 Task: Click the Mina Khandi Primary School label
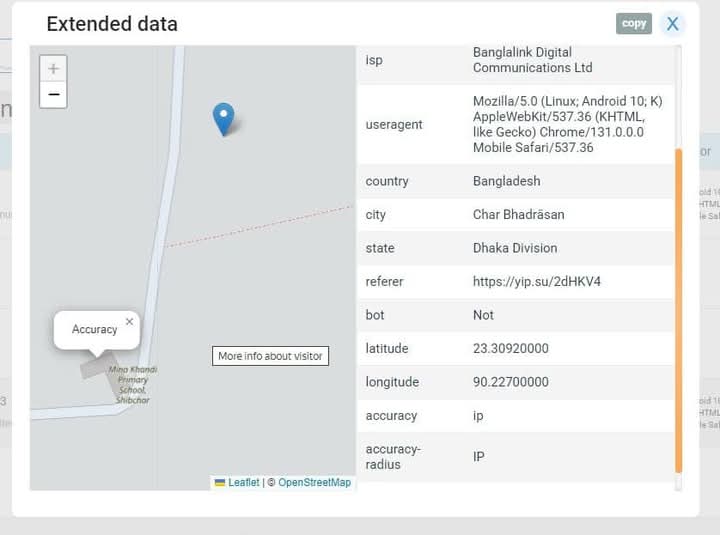click(x=133, y=384)
